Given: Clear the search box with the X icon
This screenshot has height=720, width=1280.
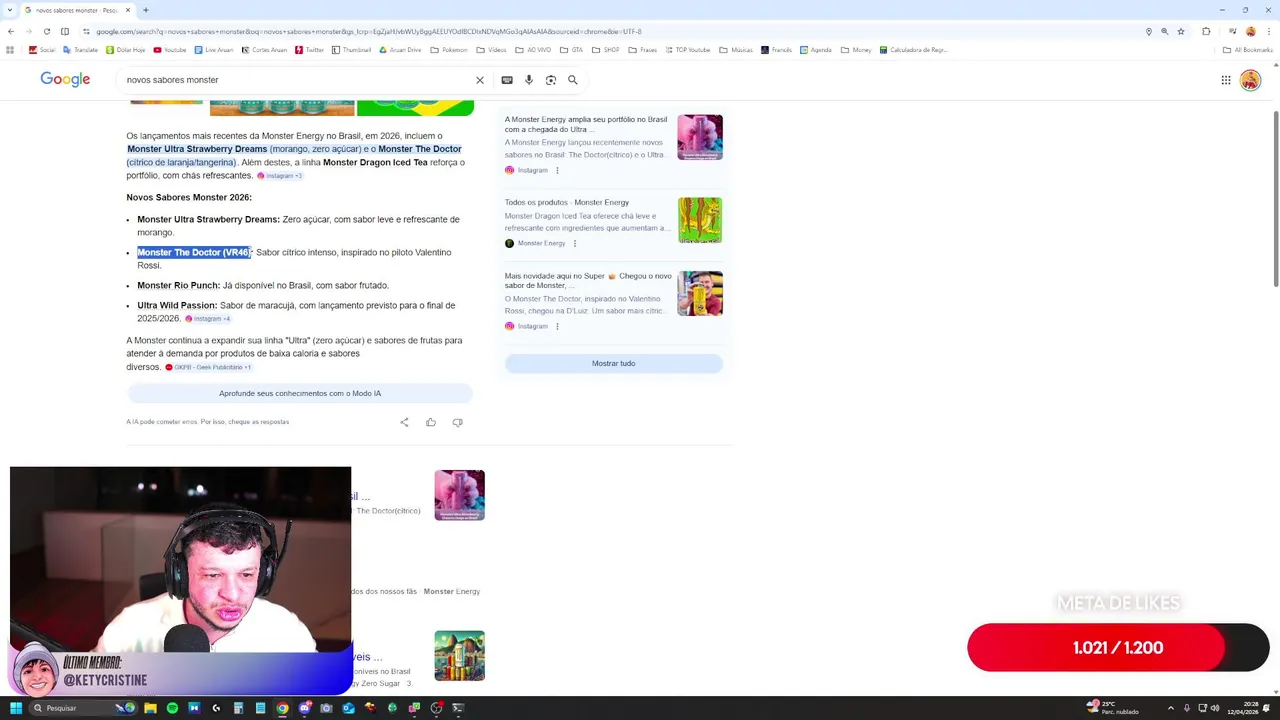Looking at the screenshot, I should 480,80.
